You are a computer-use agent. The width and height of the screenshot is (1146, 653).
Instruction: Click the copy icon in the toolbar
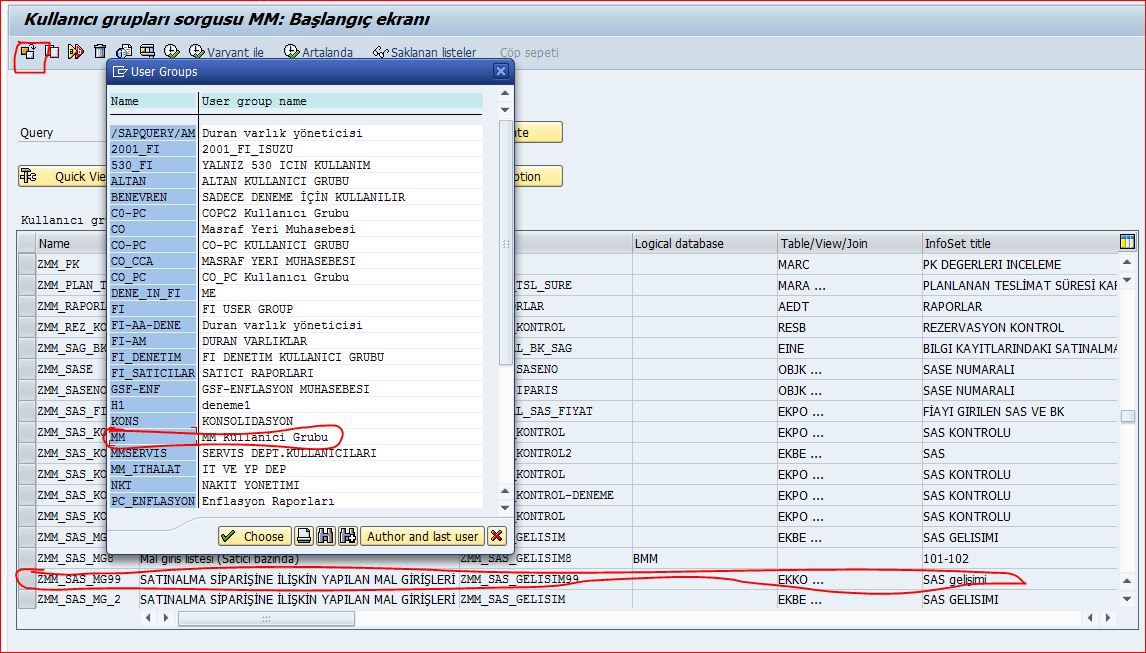click(52, 51)
